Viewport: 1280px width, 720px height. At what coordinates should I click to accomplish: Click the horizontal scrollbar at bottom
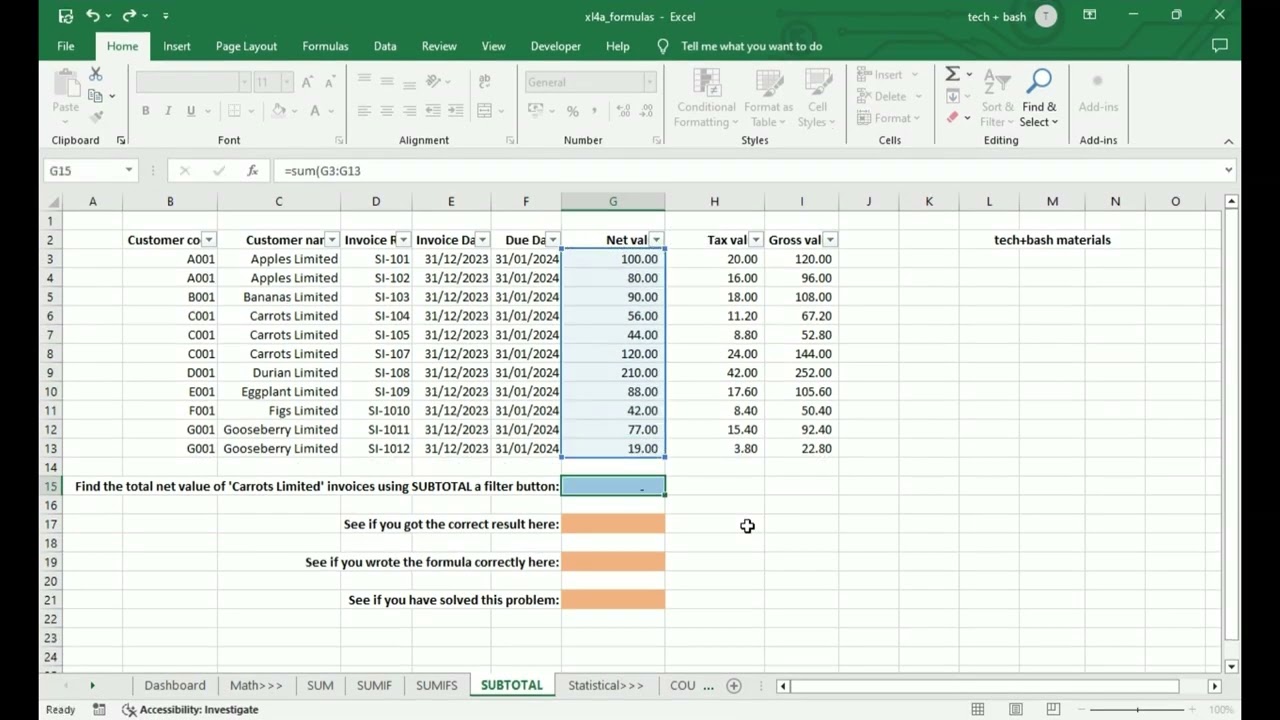[985, 686]
